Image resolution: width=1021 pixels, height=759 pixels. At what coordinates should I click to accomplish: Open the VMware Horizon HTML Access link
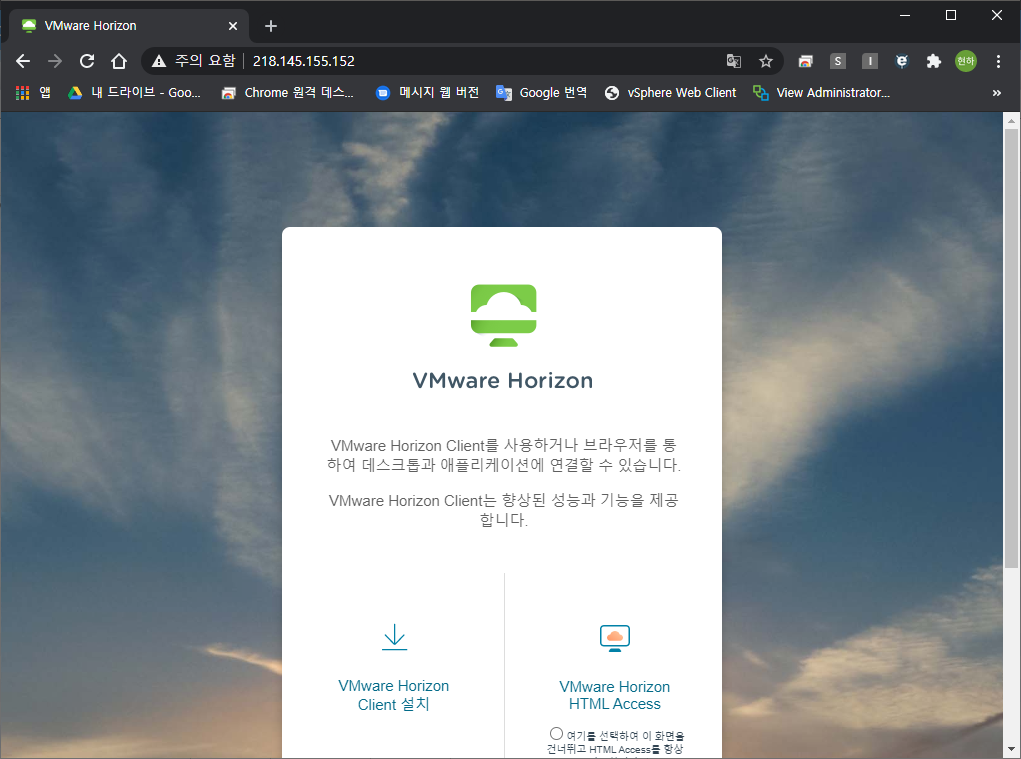click(x=614, y=695)
